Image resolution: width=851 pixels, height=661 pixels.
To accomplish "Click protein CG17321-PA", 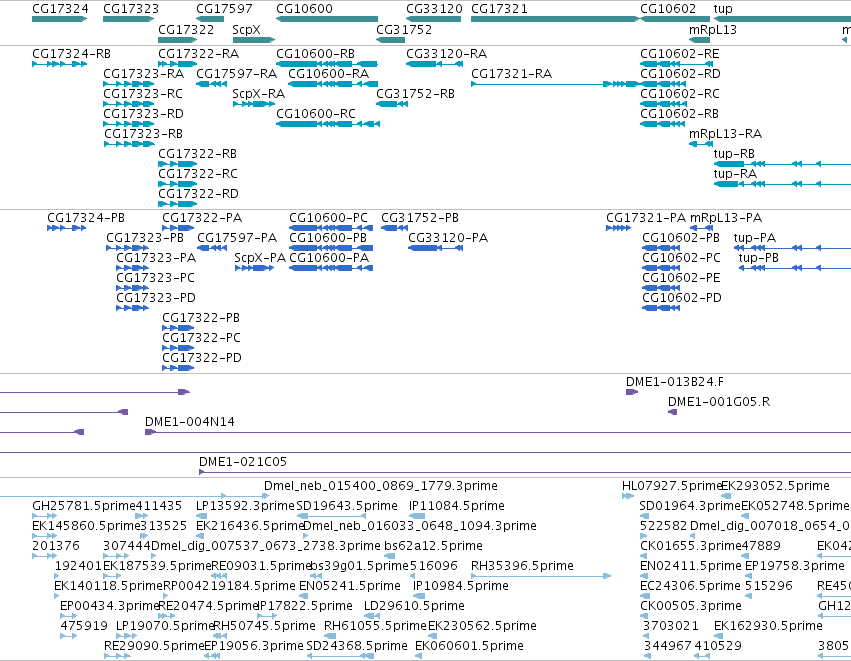I will click(618, 228).
